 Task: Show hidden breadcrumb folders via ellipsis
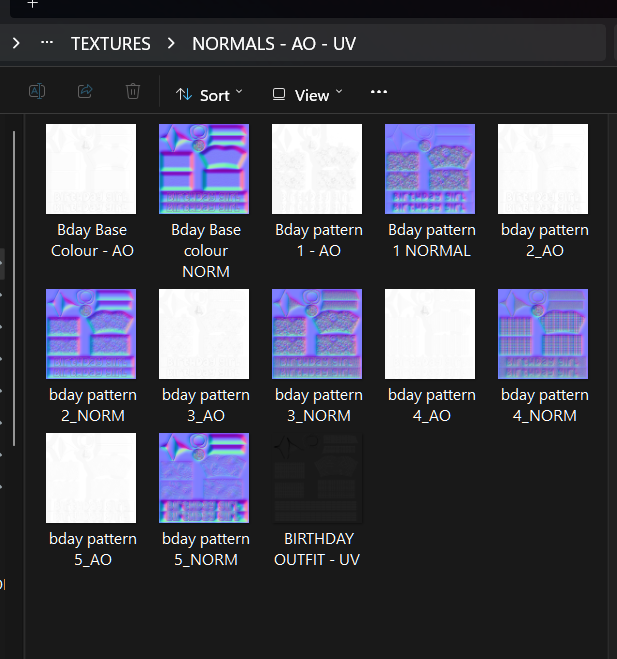(47, 44)
